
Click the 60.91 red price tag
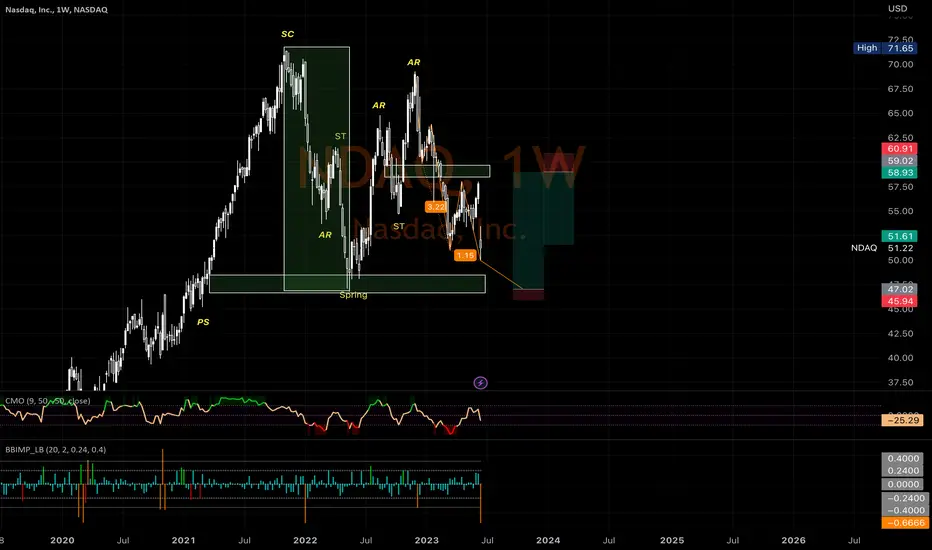pyautogui.click(x=900, y=149)
